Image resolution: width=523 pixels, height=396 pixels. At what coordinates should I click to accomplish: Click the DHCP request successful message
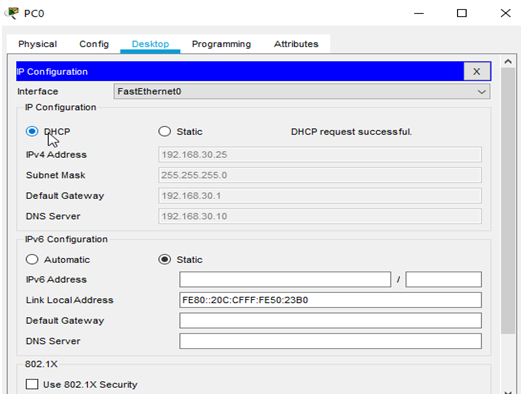tap(352, 132)
